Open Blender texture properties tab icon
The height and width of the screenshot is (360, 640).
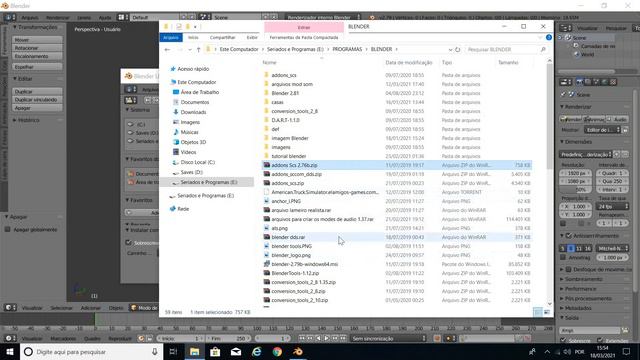coord(613,82)
